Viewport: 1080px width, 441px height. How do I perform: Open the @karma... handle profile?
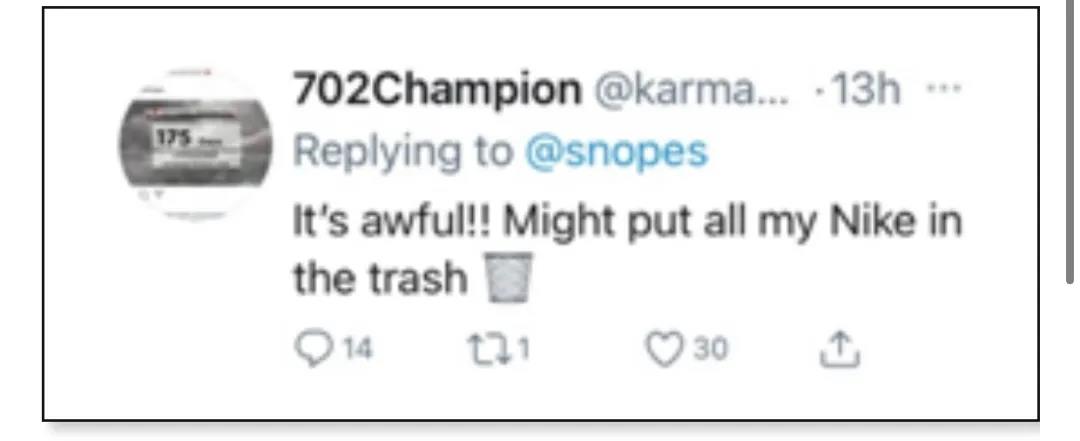pyautogui.click(x=692, y=93)
